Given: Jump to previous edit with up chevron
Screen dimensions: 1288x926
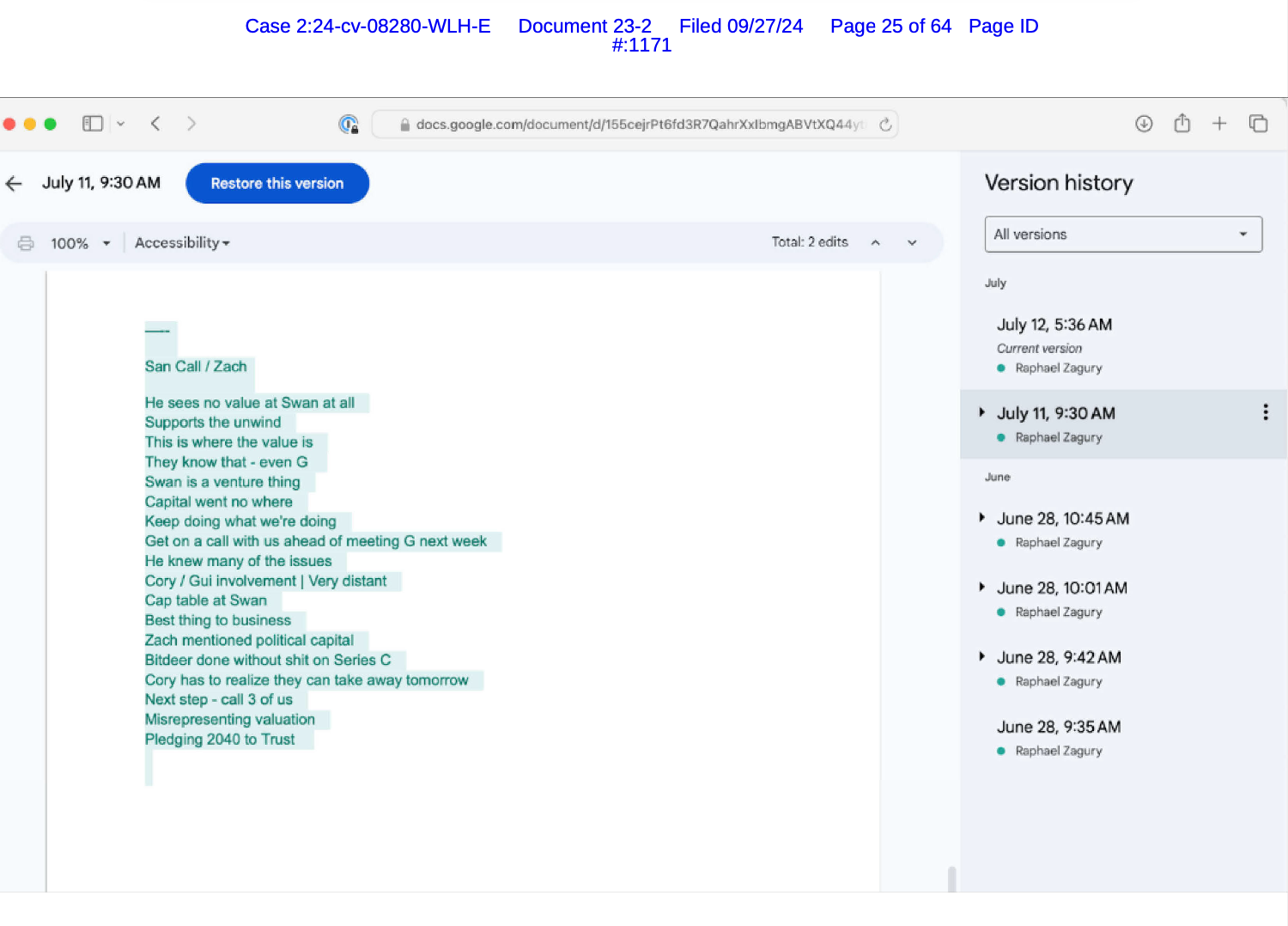Looking at the screenshot, I should click(875, 243).
